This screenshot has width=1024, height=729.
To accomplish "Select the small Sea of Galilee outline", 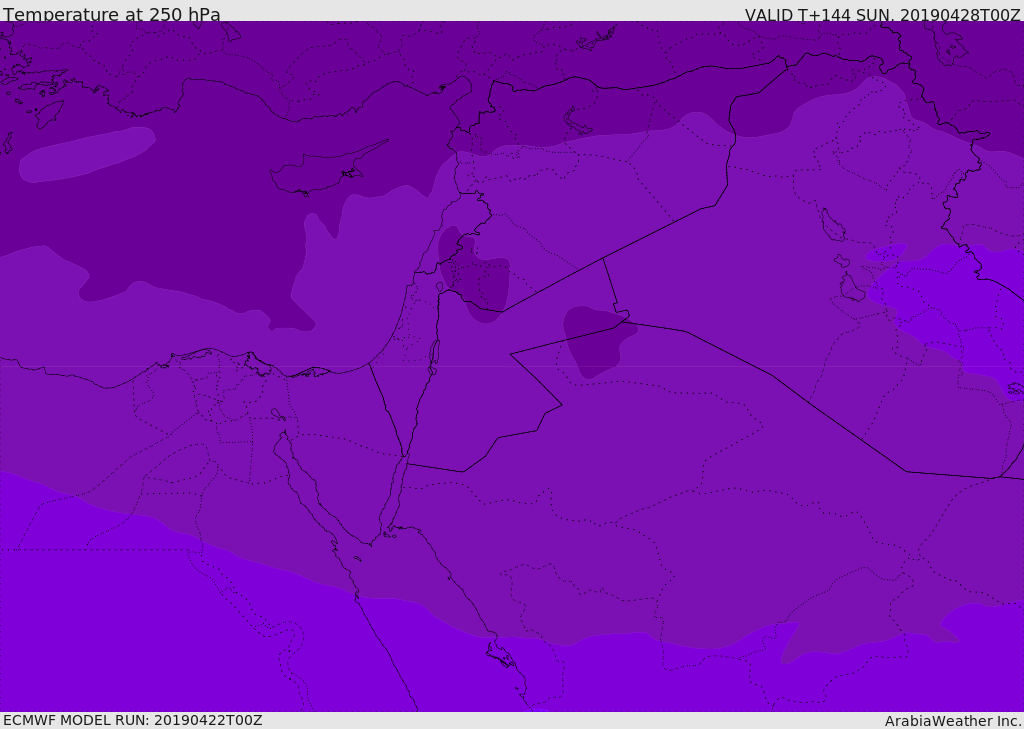I will (x=439, y=288).
